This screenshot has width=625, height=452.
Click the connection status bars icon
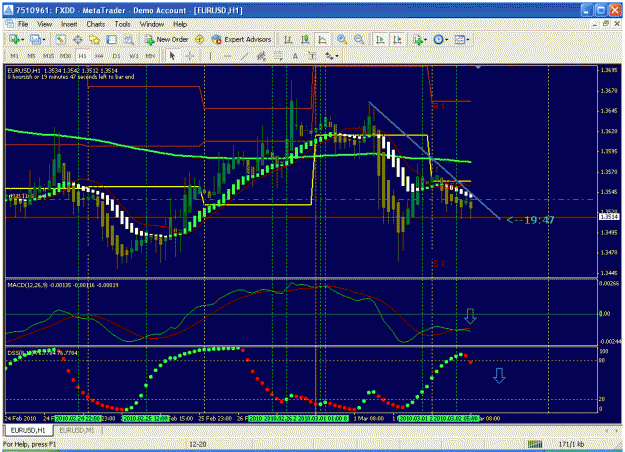535,444
